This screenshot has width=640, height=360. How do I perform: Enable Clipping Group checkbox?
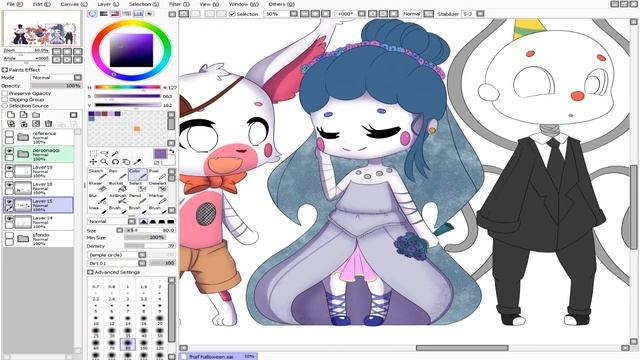(5, 100)
